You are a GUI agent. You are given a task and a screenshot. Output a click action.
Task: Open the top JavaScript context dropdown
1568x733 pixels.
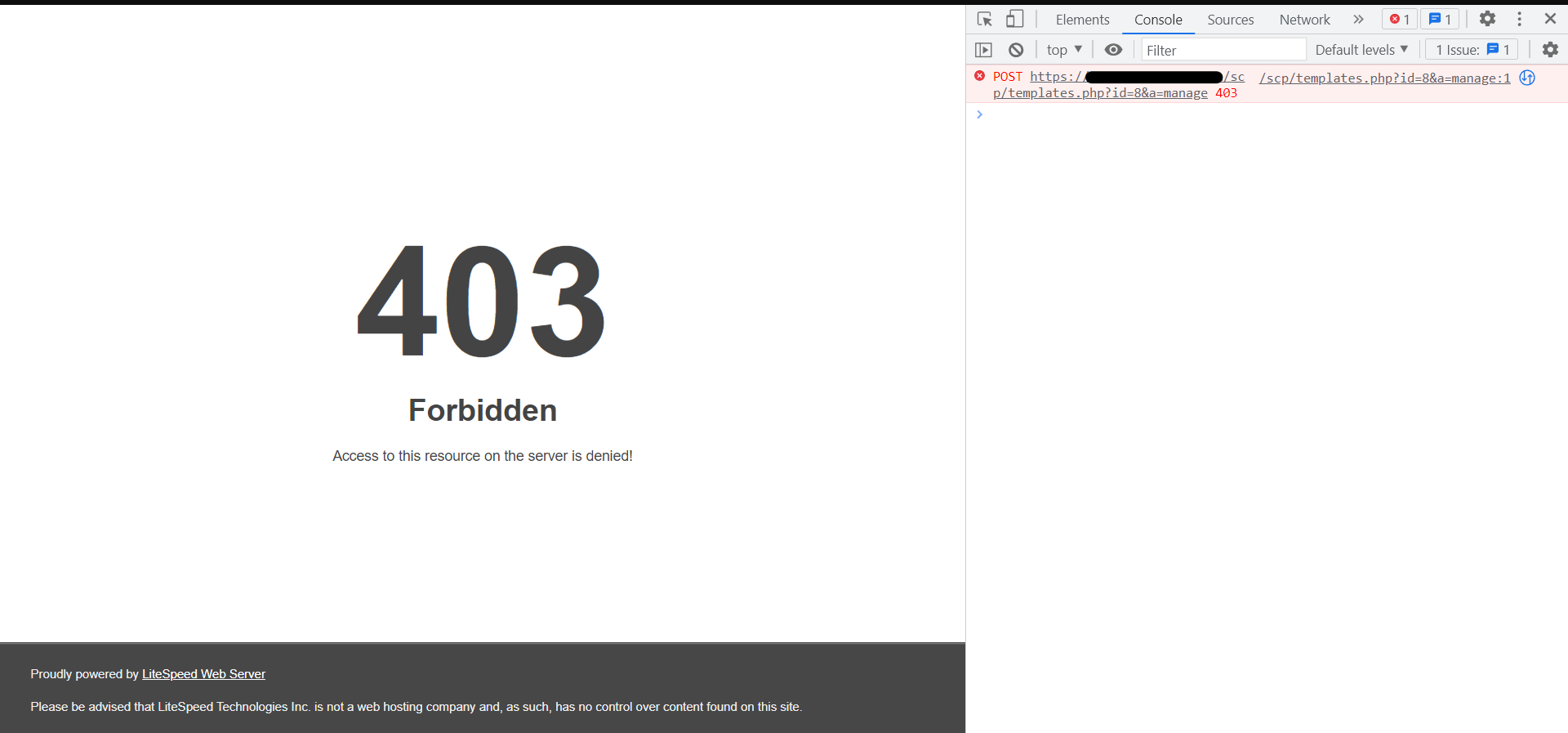[1063, 50]
